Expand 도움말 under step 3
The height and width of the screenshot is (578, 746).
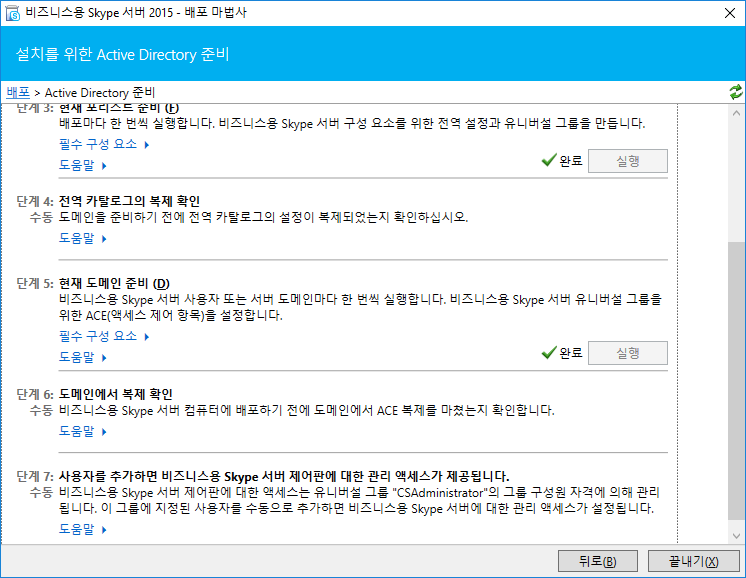[x=82, y=165]
